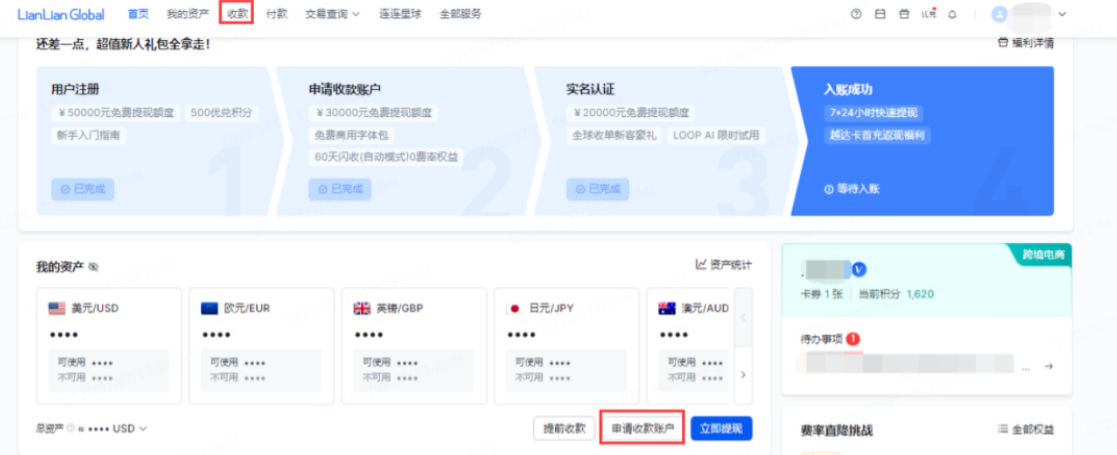Go to 我的资产 in top navigation
This screenshot has height=455, width=1117.
pos(187,14)
